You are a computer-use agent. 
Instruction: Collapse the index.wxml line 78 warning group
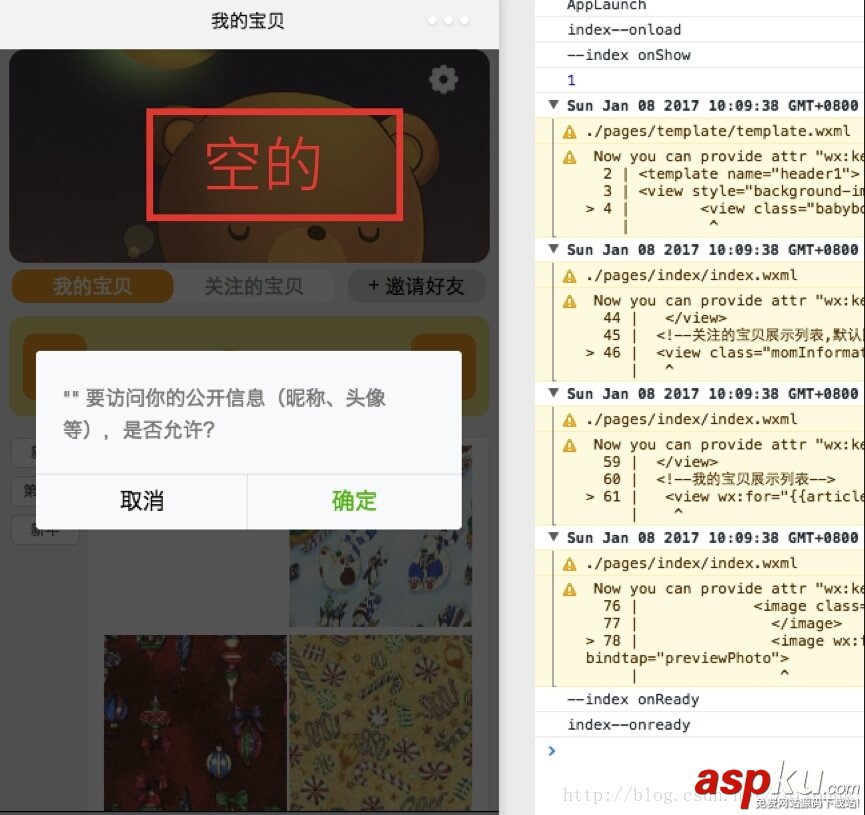[x=553, y=536]
